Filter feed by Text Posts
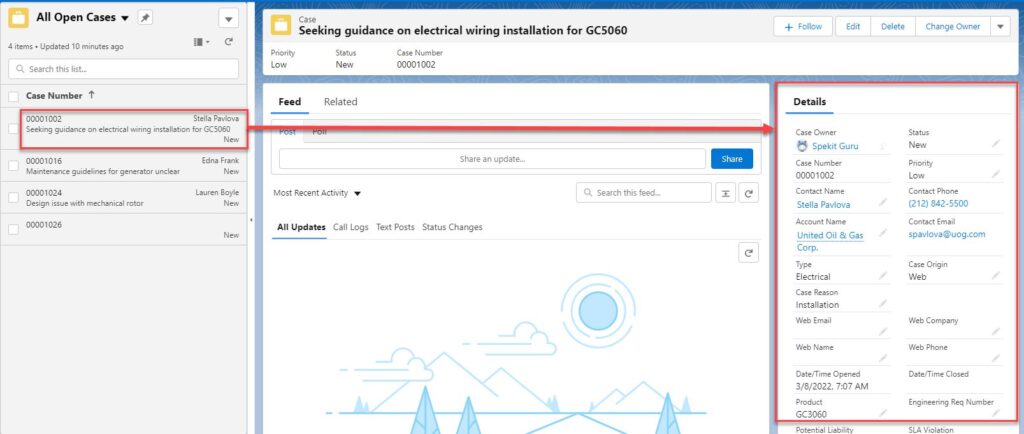 (x=395, y=227)
